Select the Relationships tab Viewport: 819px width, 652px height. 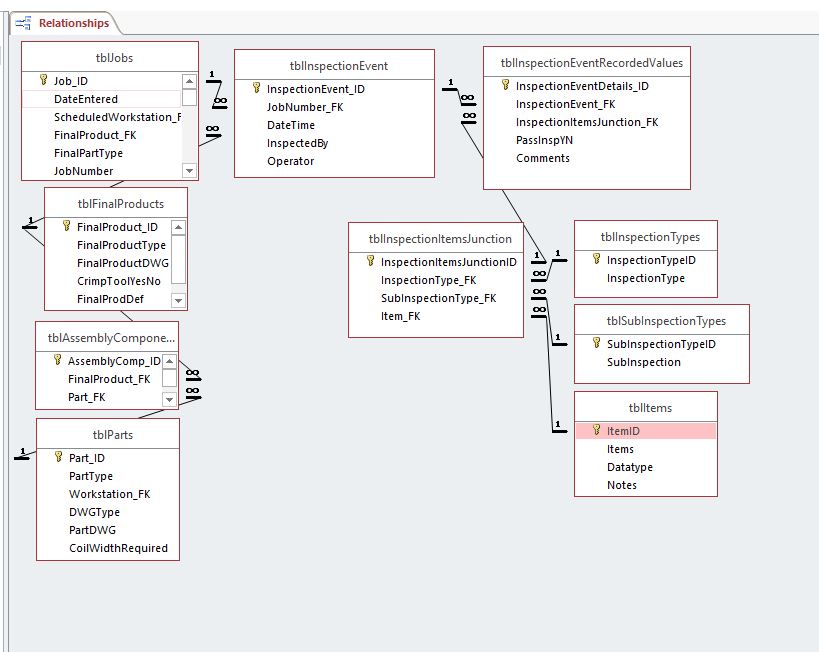click(x=65, y=23)
